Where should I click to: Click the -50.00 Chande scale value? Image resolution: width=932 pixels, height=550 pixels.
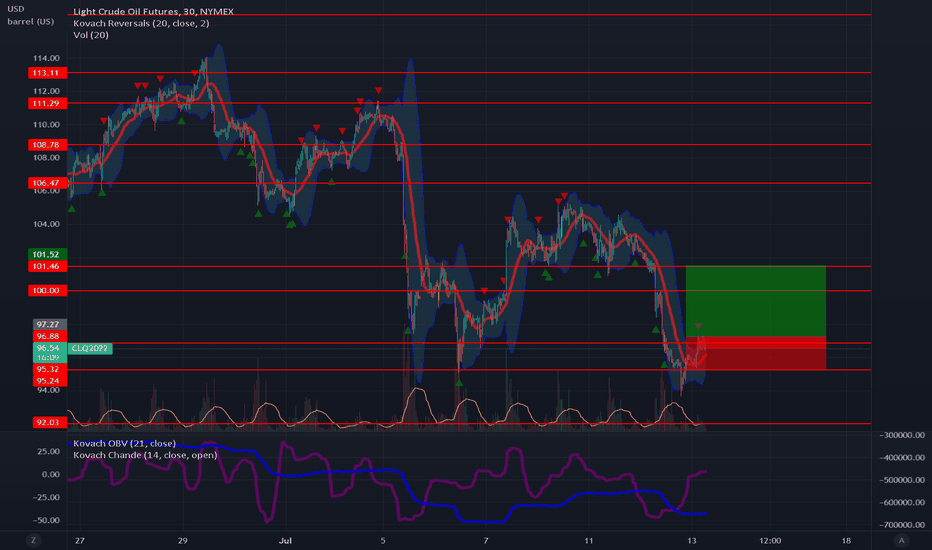pos(46,520)
